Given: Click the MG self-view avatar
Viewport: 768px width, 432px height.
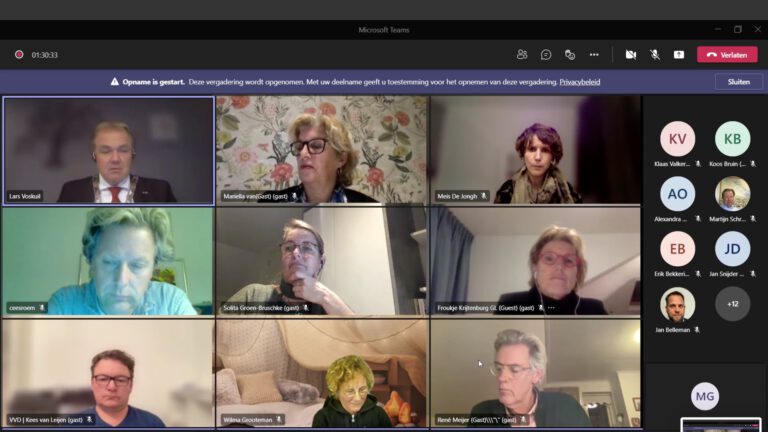Looking at the screenshot, I should (705, 396).
